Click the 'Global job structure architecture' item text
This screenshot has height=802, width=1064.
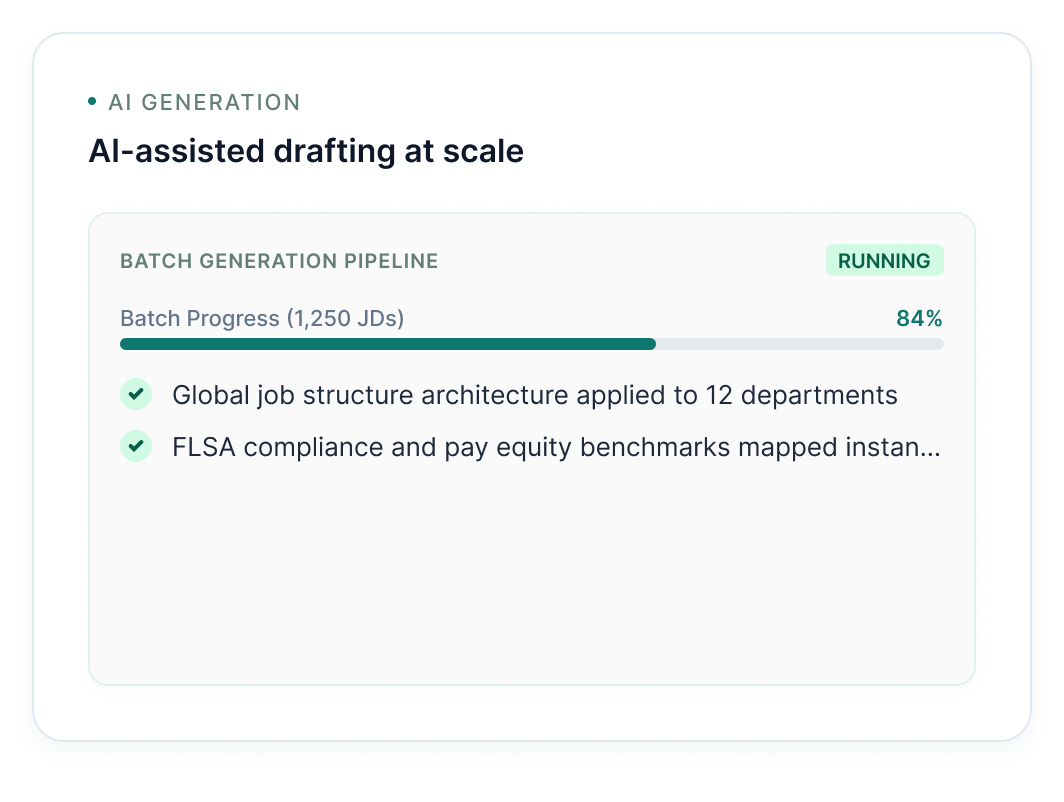click(535, 395)
